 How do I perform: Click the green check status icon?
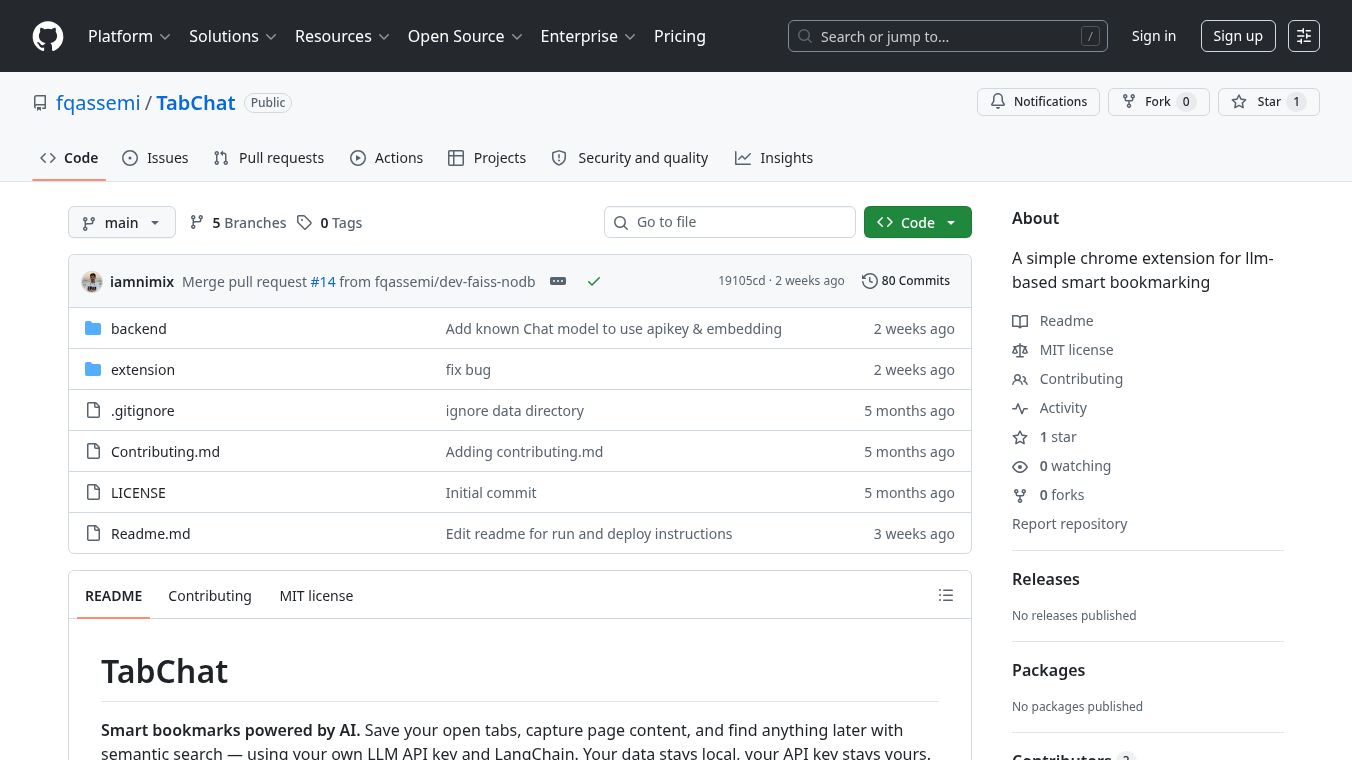594,282
